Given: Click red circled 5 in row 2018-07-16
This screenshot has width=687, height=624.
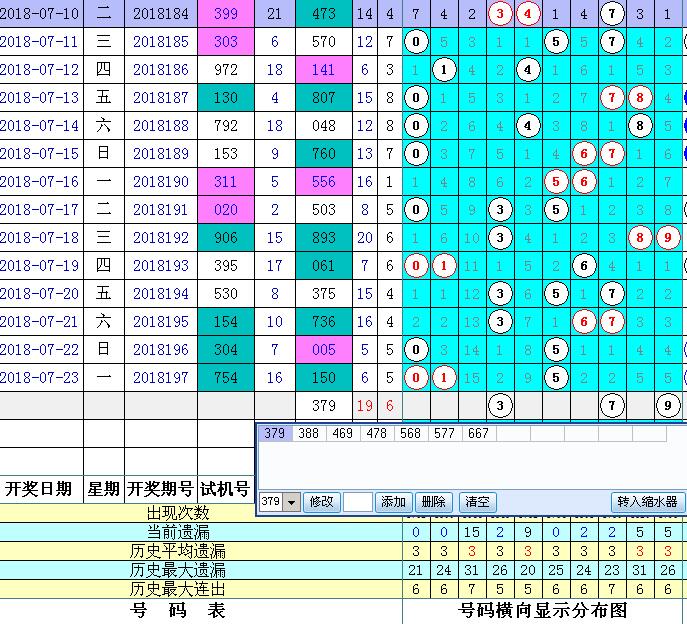Looking at the screenshot, I should (556, 181).
